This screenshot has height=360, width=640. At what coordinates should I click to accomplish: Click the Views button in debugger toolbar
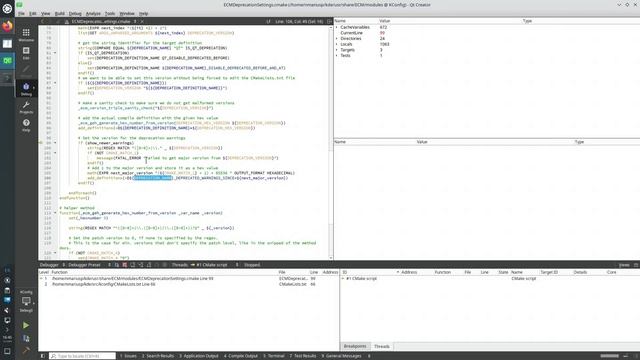point(624,265)
